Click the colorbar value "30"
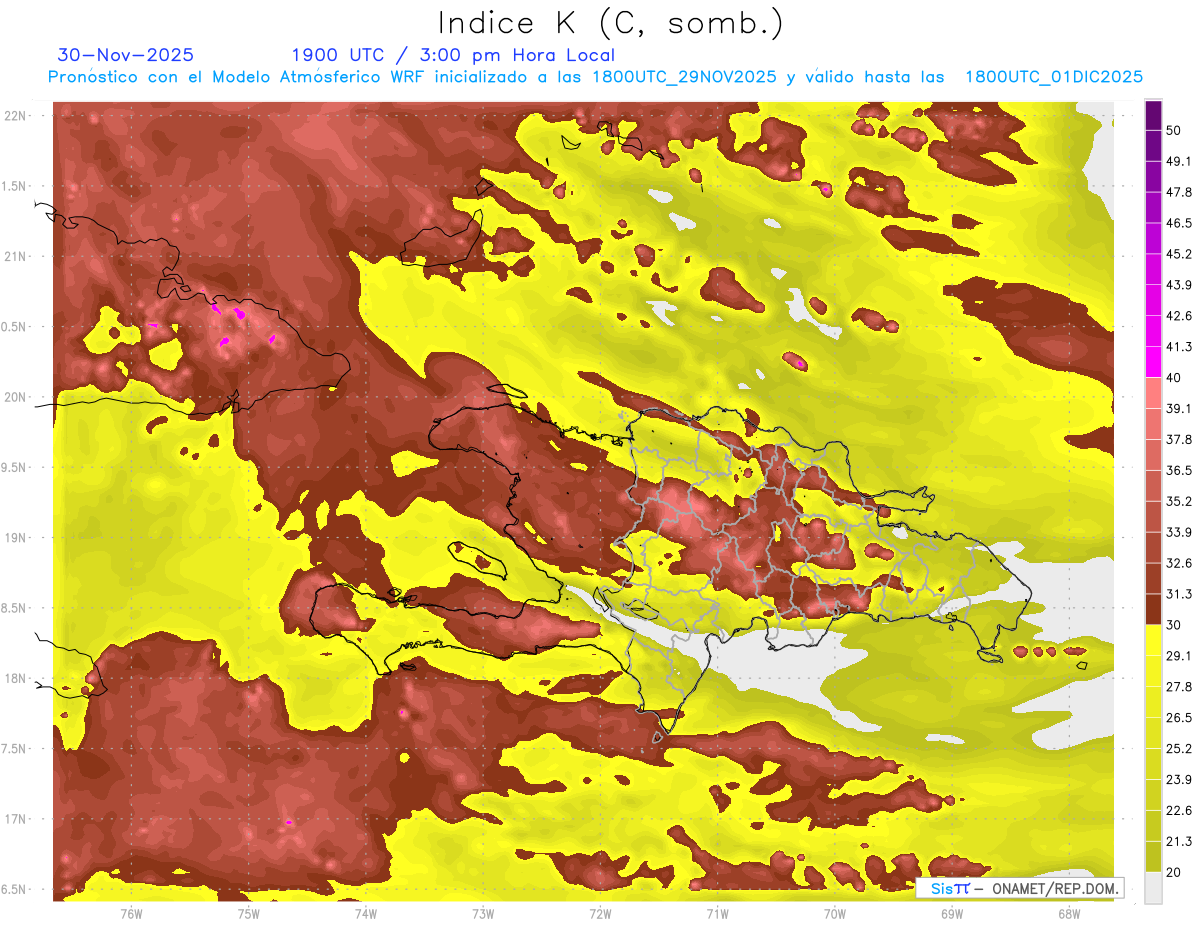This screenshot has height=927, width=1200. (1174, 625)
